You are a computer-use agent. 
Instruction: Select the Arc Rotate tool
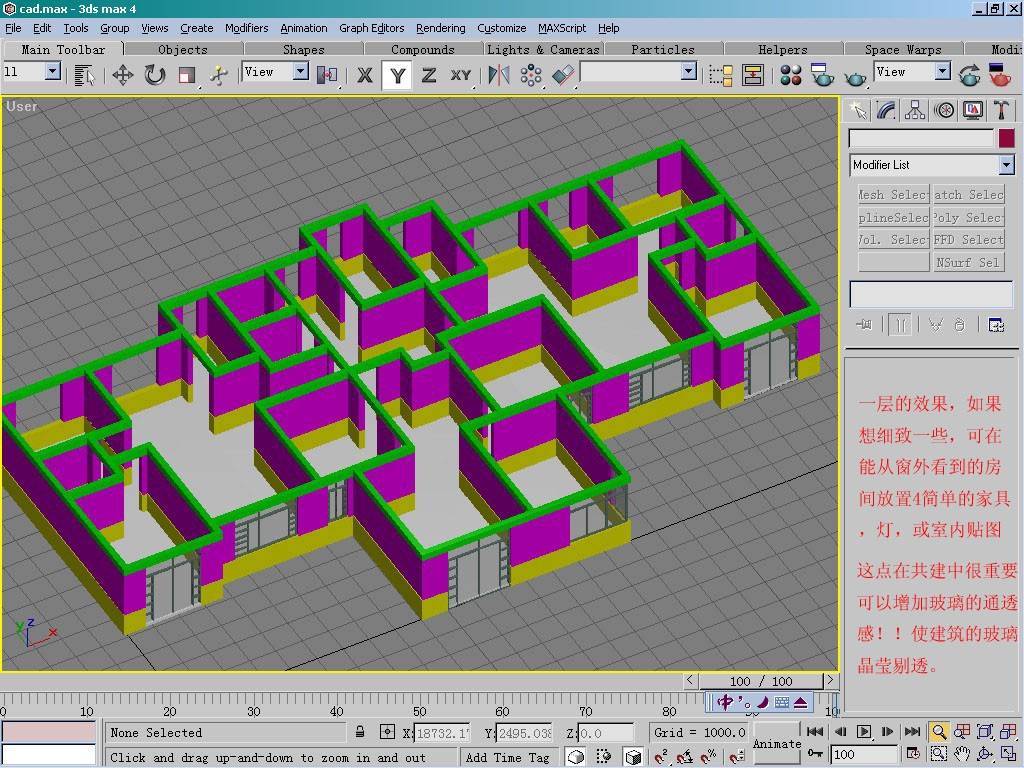[985, 754]
